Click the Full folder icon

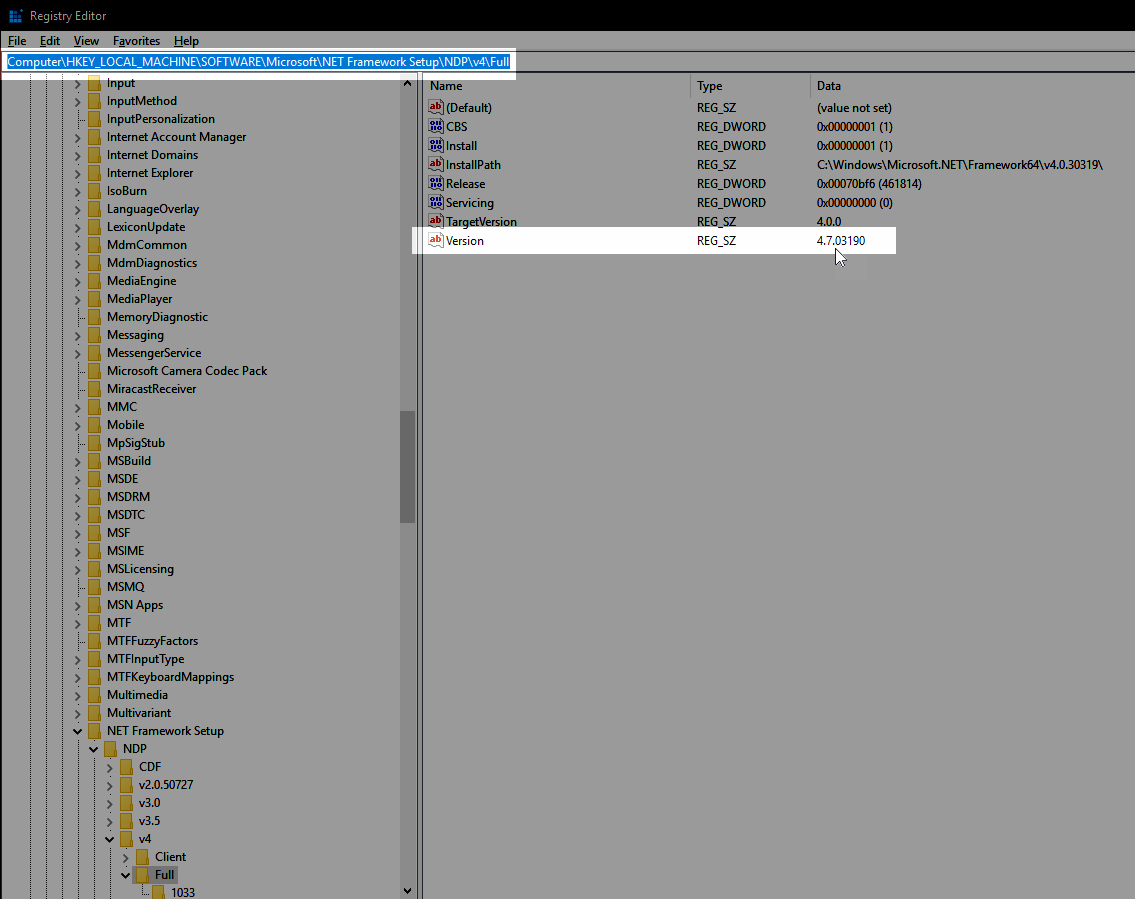[x=142, y=875]
